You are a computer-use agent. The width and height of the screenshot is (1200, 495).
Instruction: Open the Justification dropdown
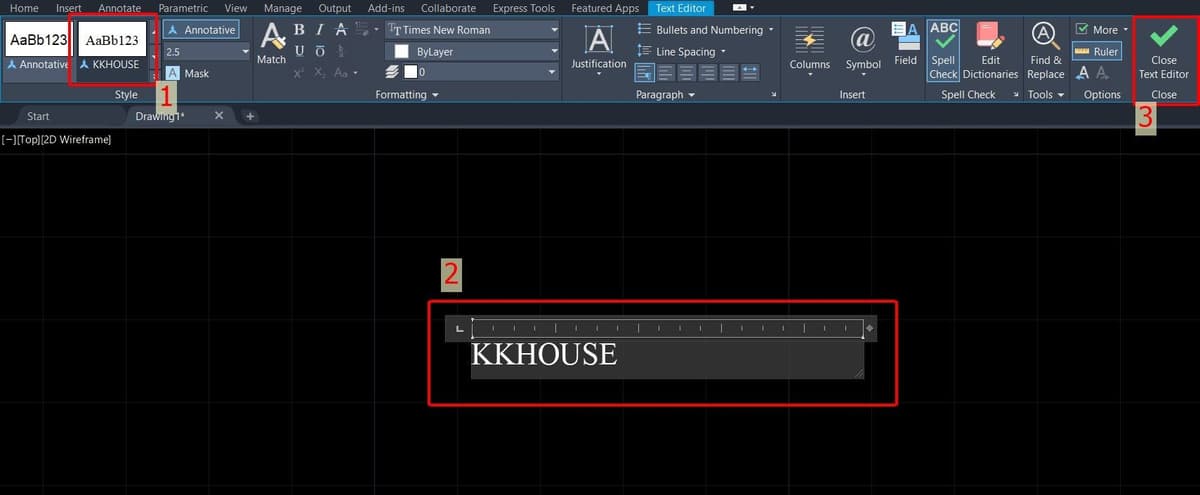pyautogui.click(x=599, y=50)
